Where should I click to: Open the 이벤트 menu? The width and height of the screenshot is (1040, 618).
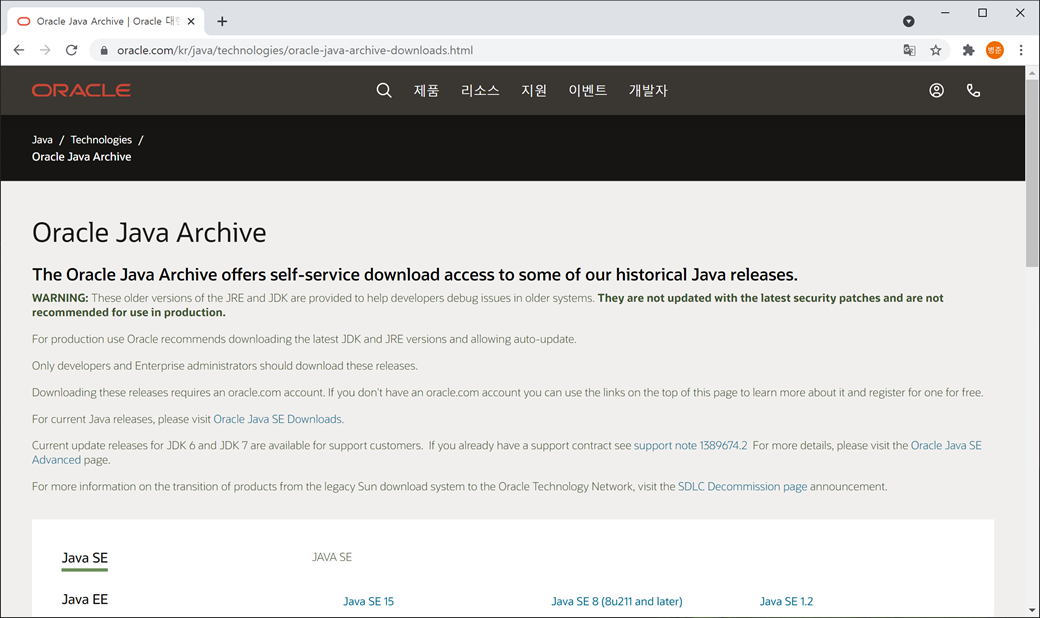pos(588,90)
